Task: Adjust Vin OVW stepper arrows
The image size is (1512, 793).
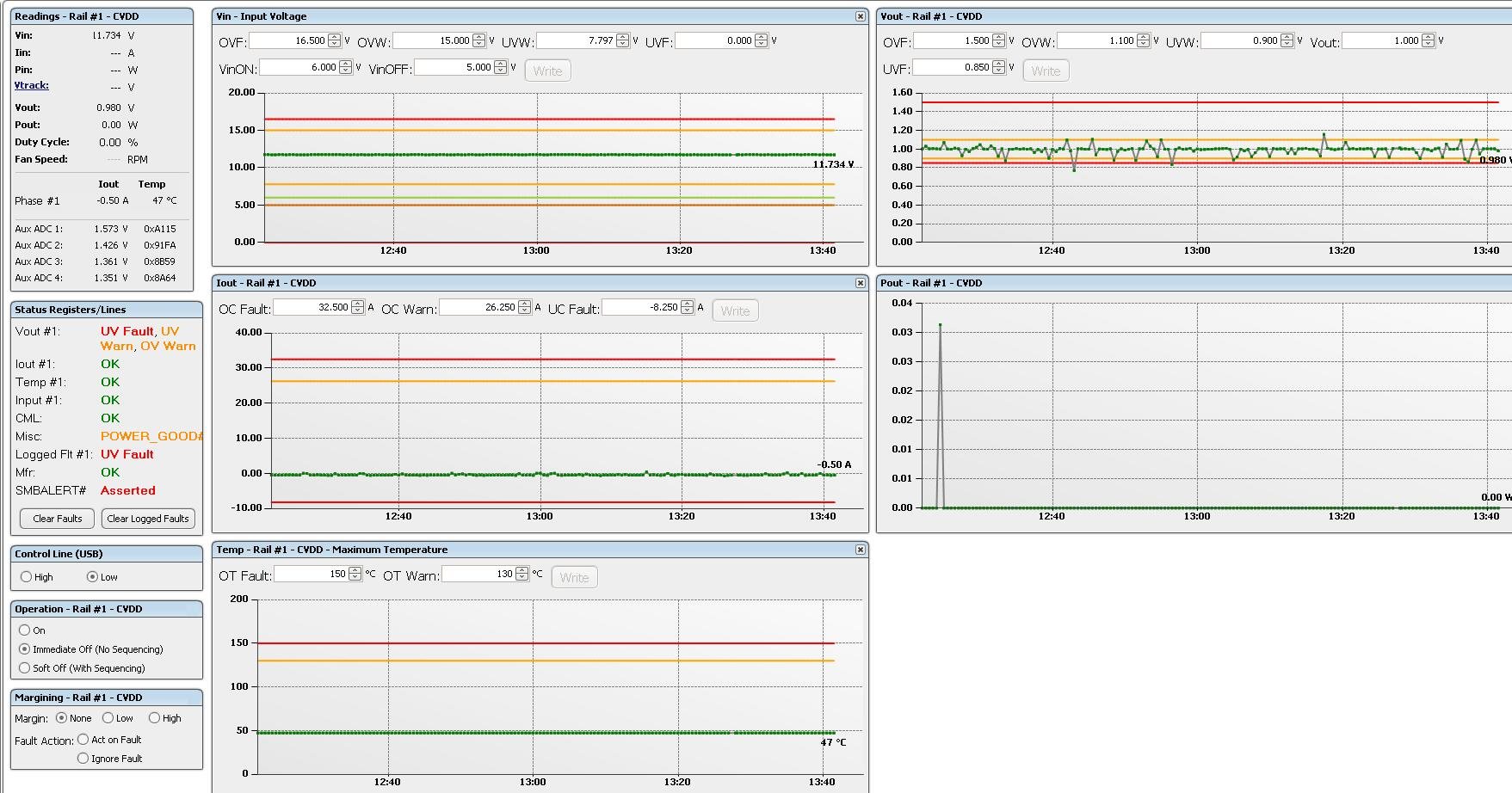Action: tap(479, 40)
